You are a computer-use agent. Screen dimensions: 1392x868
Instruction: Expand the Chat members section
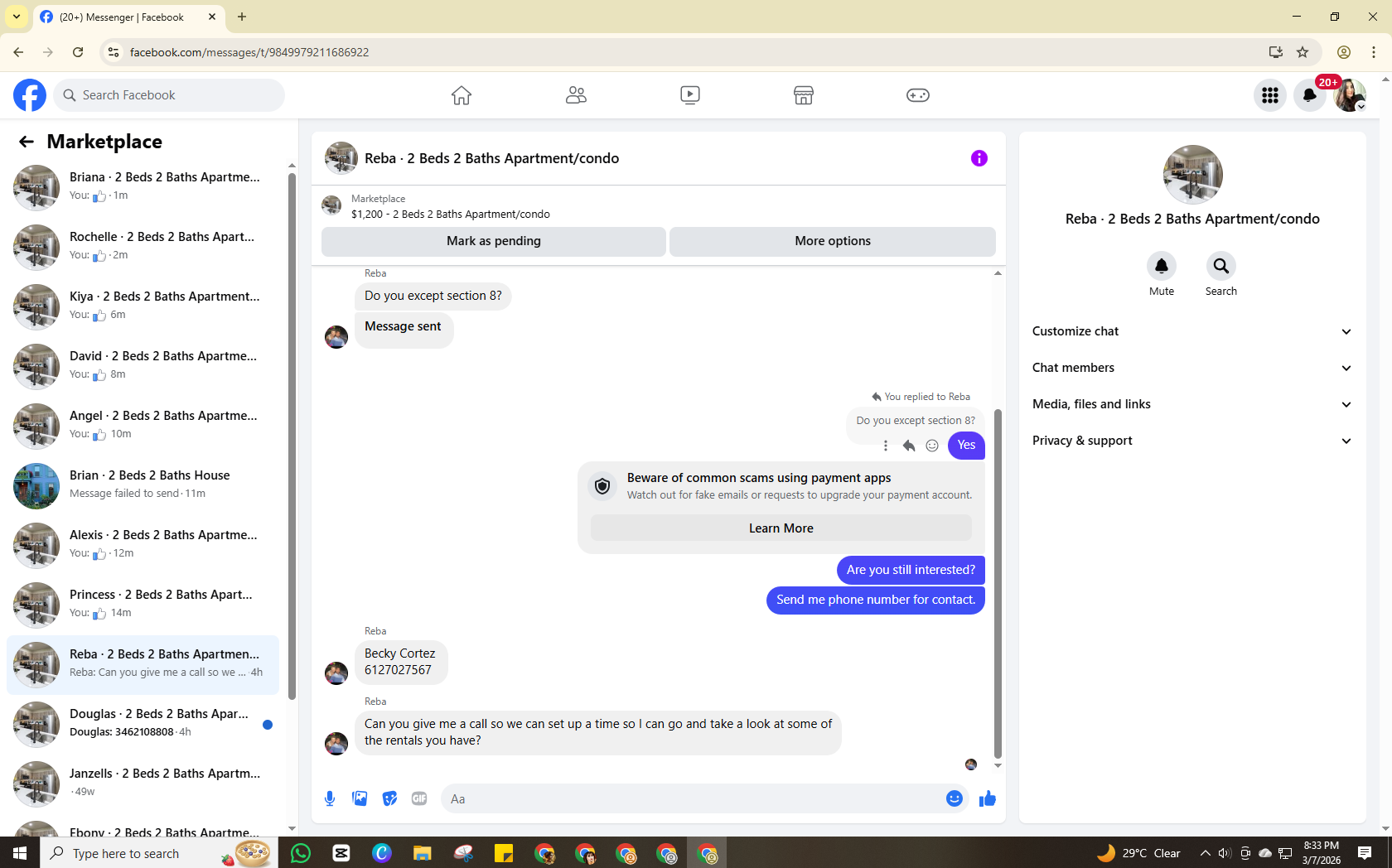coord(1192,368)
